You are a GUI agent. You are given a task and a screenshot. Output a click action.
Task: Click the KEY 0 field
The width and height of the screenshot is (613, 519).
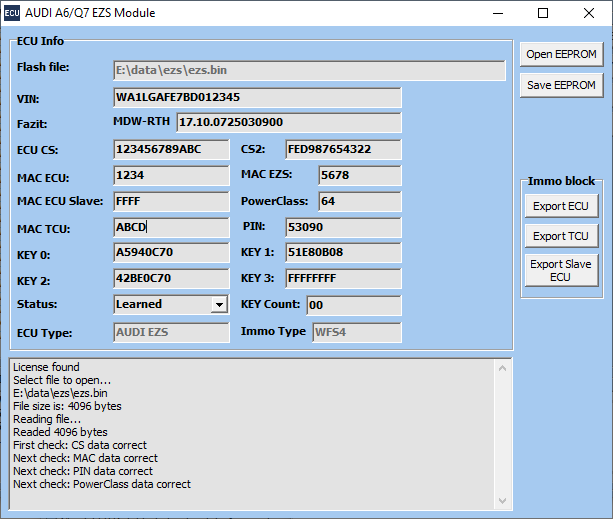click(x=172, y=253)
